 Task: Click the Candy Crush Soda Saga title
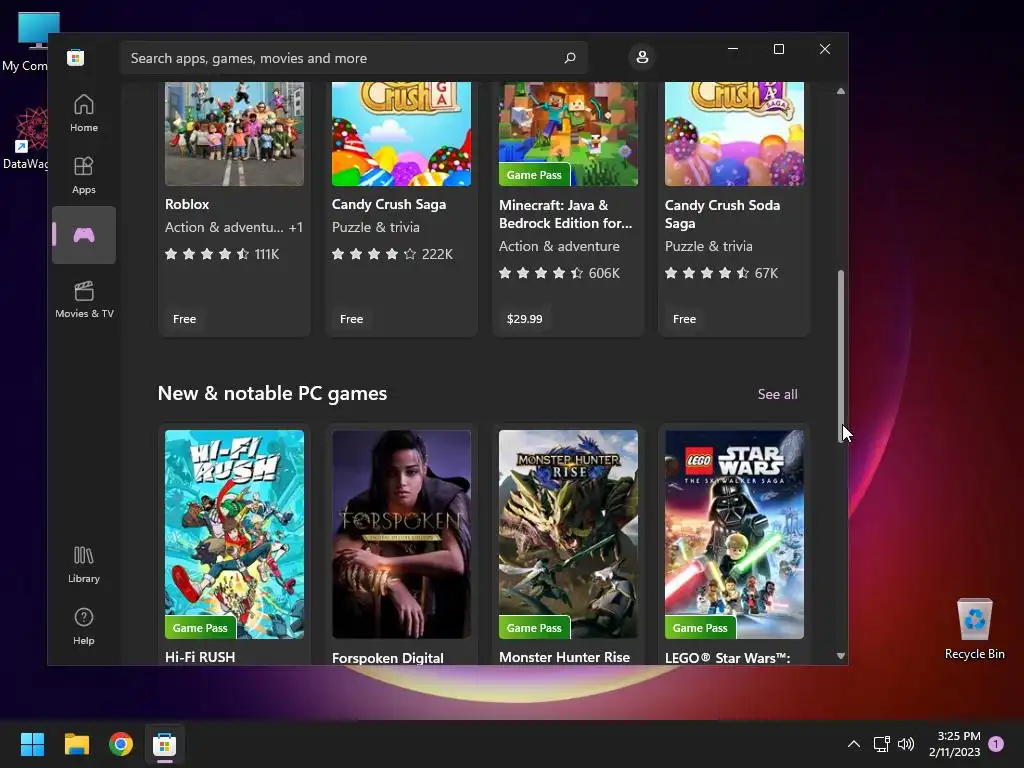click(722, 214)
